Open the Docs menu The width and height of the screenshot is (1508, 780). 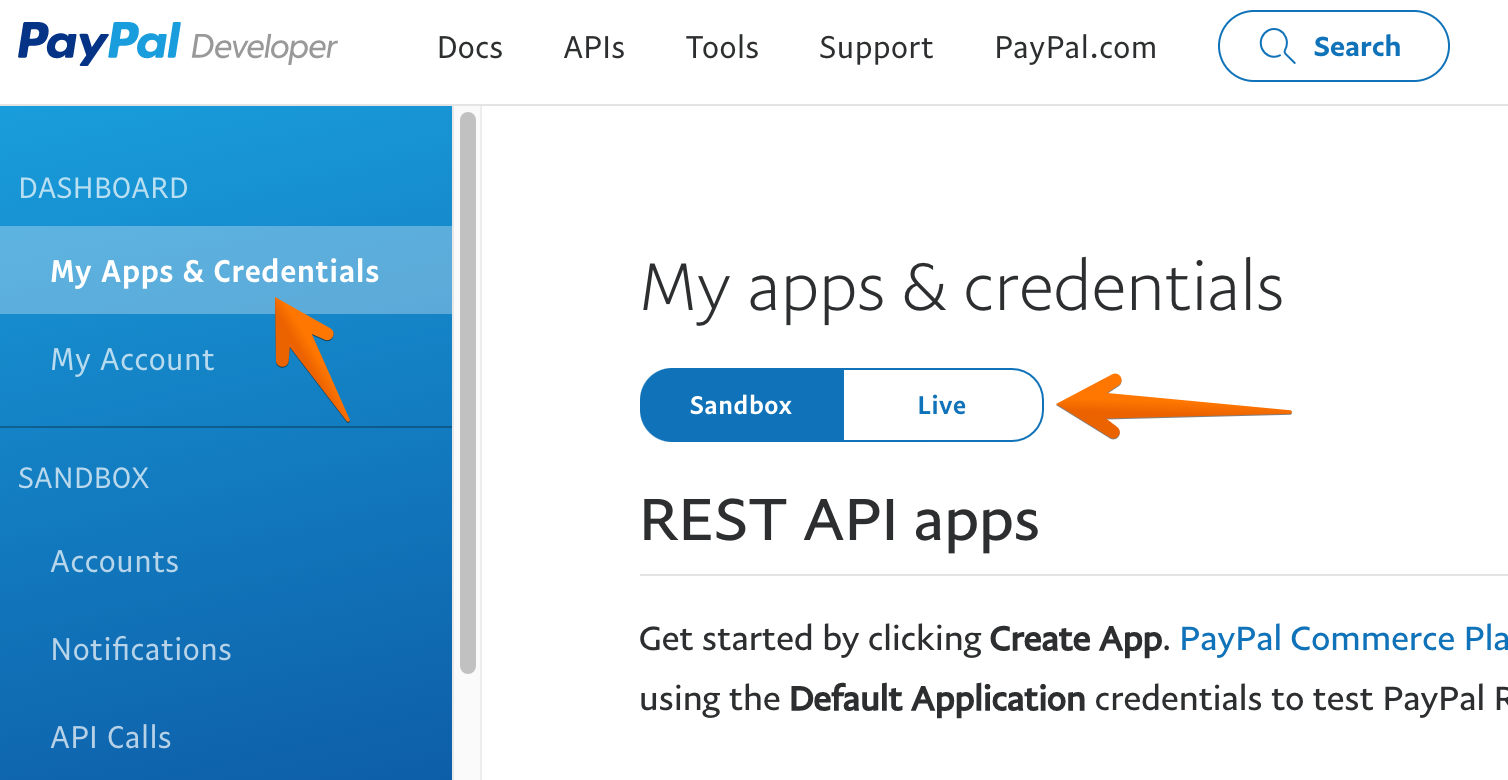point(470,48)
